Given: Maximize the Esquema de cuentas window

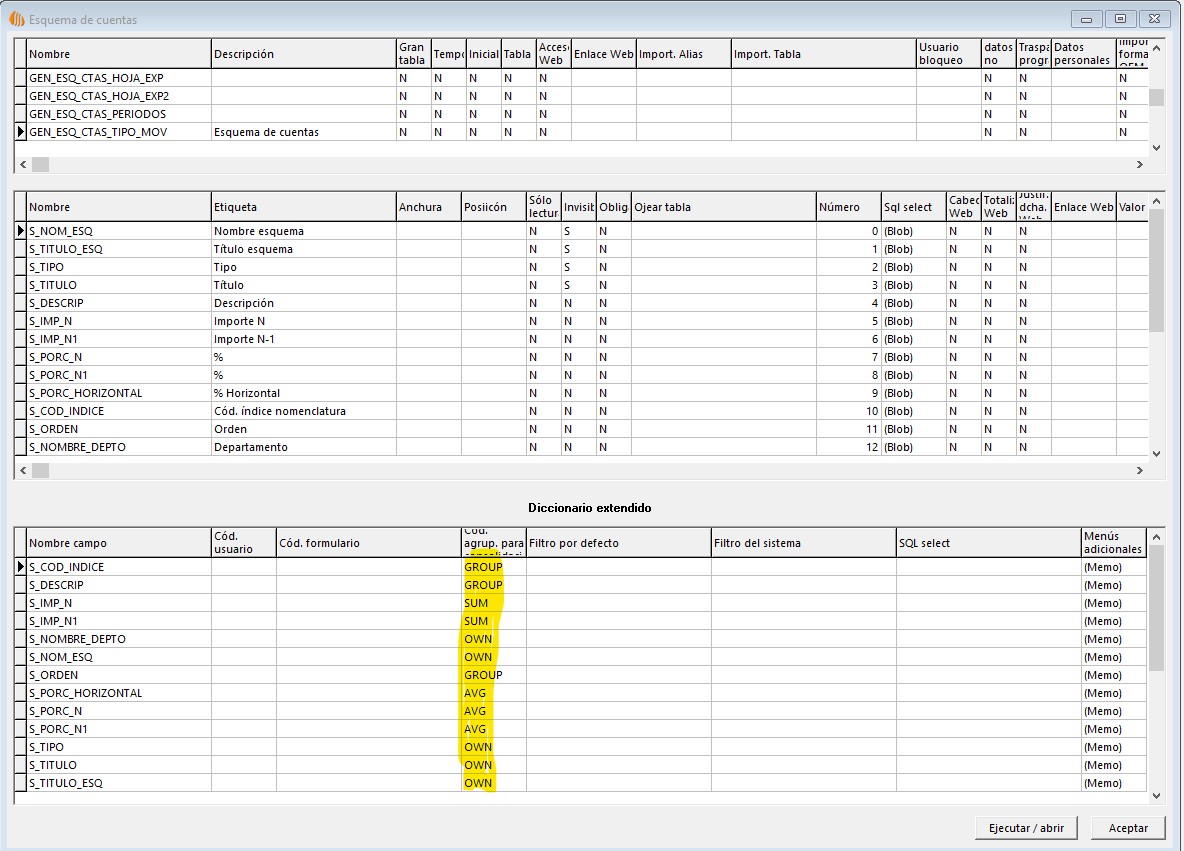Looking at the screenshot, I should tap(1120, 19).
